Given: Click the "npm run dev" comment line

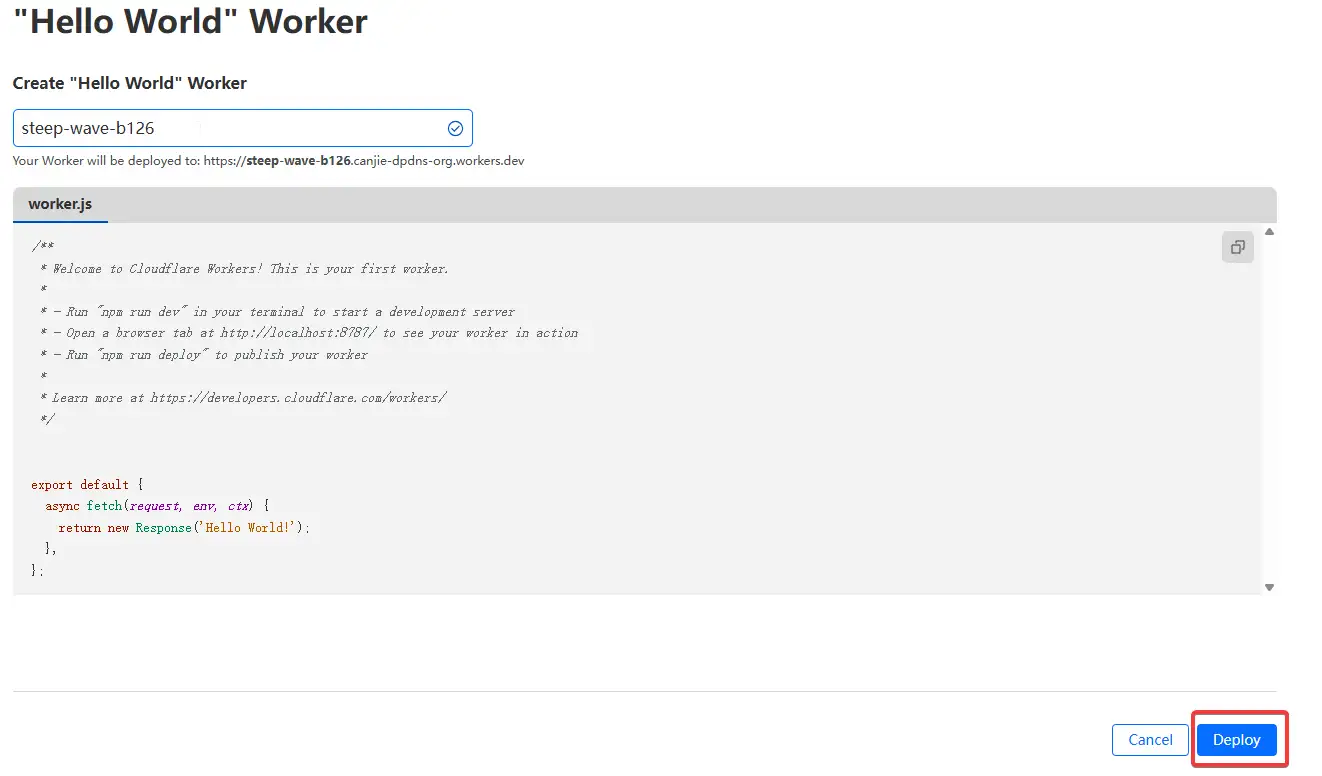Looking at the screenshot, I should pos(278,311).
